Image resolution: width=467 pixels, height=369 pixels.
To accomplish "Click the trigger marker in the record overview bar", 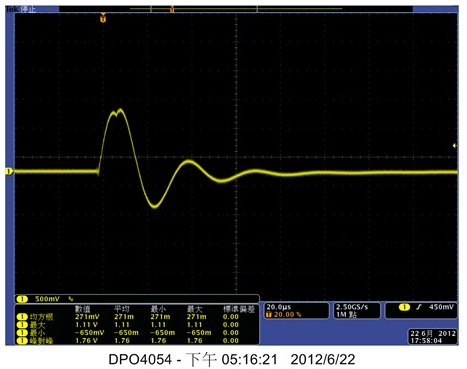I will click(x=172, y=10).
